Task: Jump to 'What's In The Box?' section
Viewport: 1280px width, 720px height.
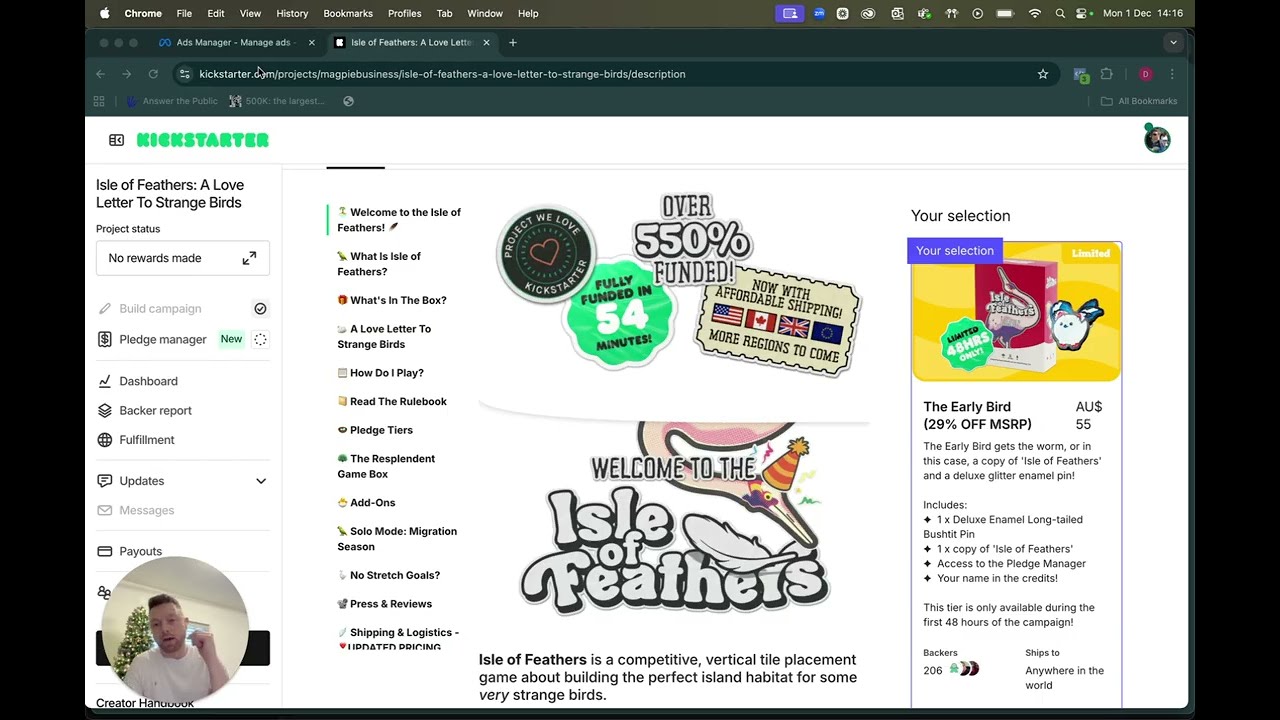Action: (x=392, y=300)
